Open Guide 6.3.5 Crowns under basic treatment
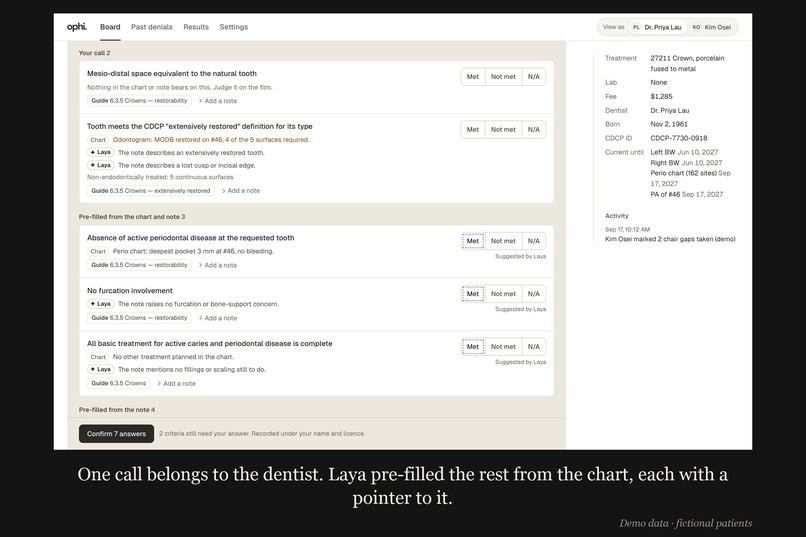 [119, 383]
